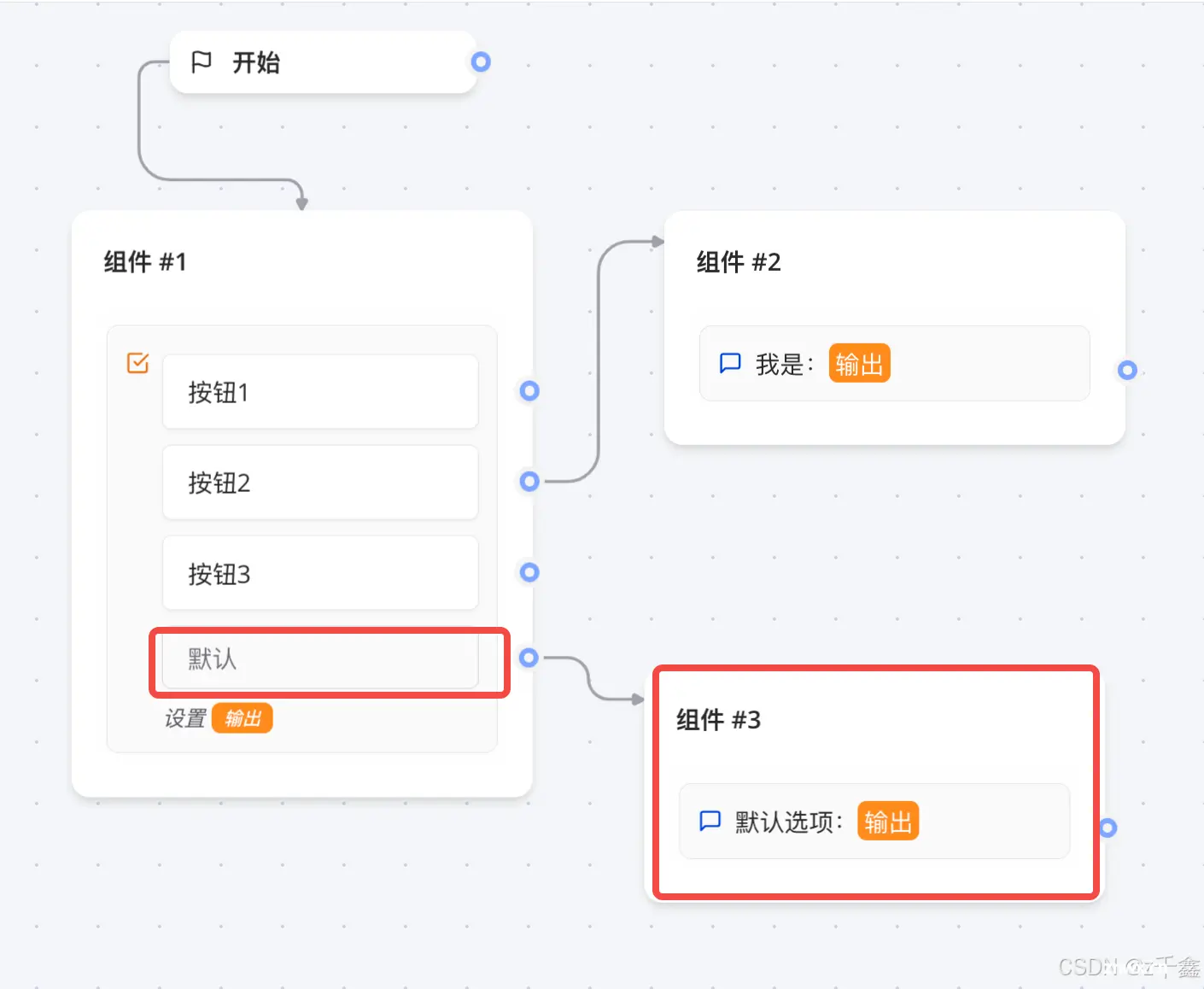Click the output connector of 组件 #3
This screenshot has height=989, width=1204.
point(1108,828)
